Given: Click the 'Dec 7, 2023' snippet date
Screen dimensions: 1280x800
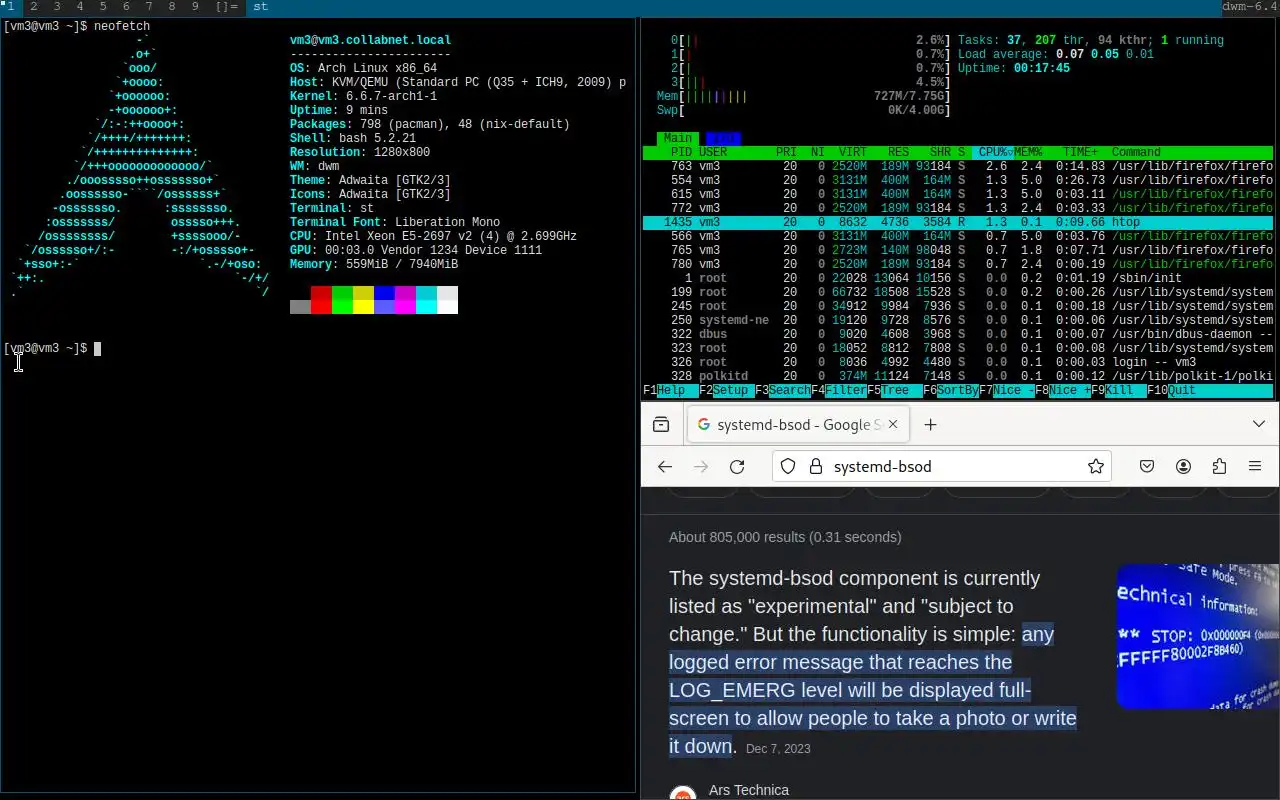Looking at the screenshot, I should coord(778,748).
